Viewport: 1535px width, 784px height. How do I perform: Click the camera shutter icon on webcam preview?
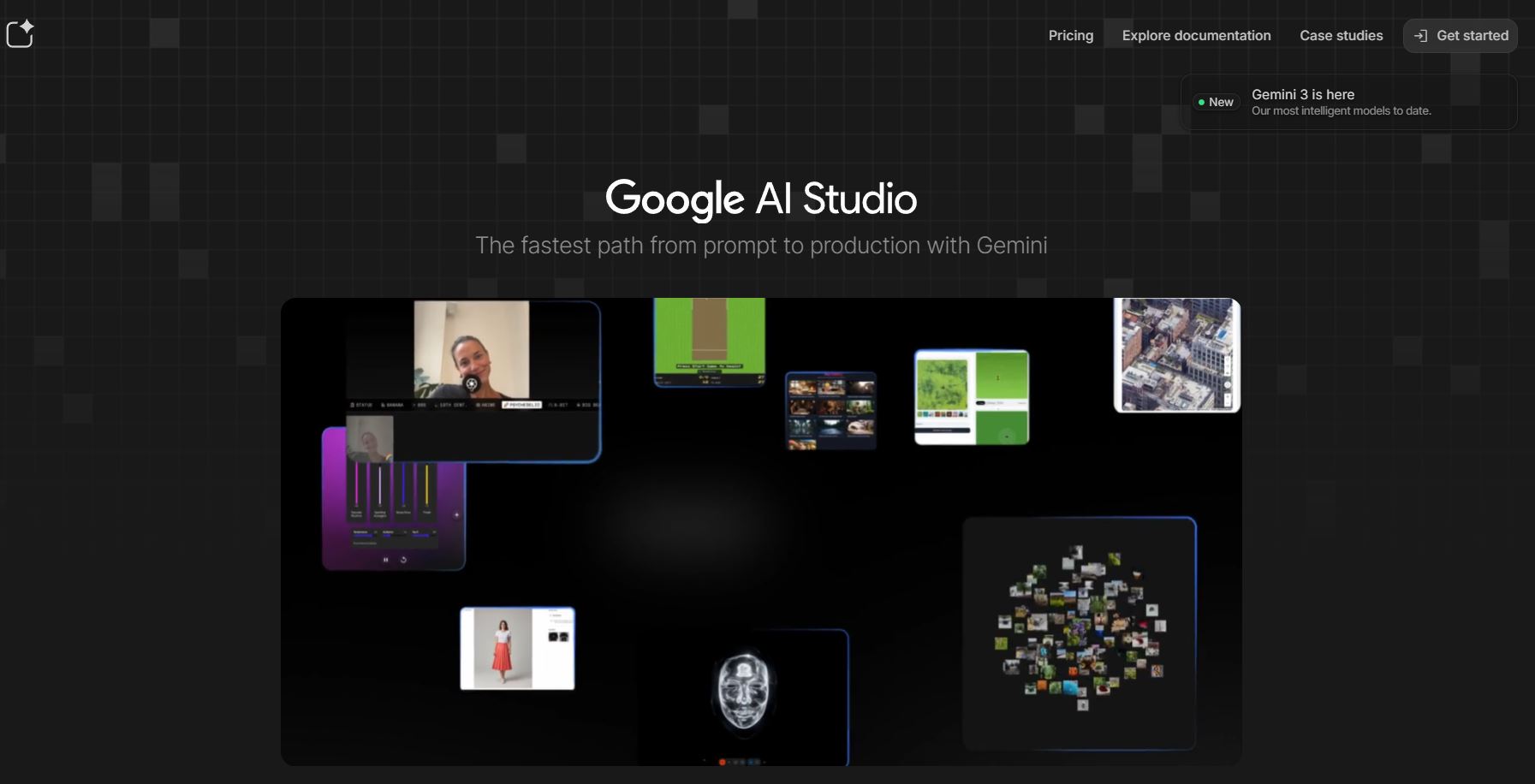pyautogui.click(x=471, y=384)
